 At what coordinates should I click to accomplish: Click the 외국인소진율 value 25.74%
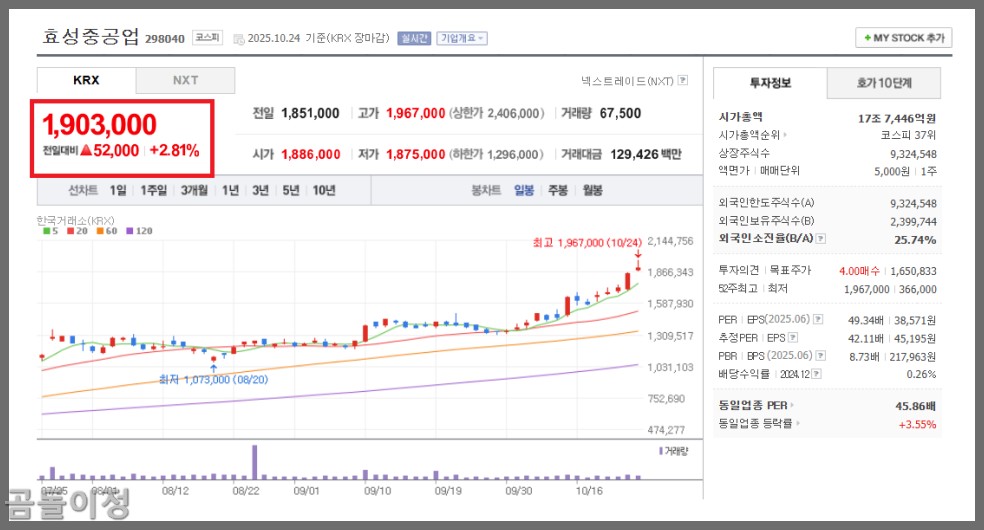coord(915,240)
